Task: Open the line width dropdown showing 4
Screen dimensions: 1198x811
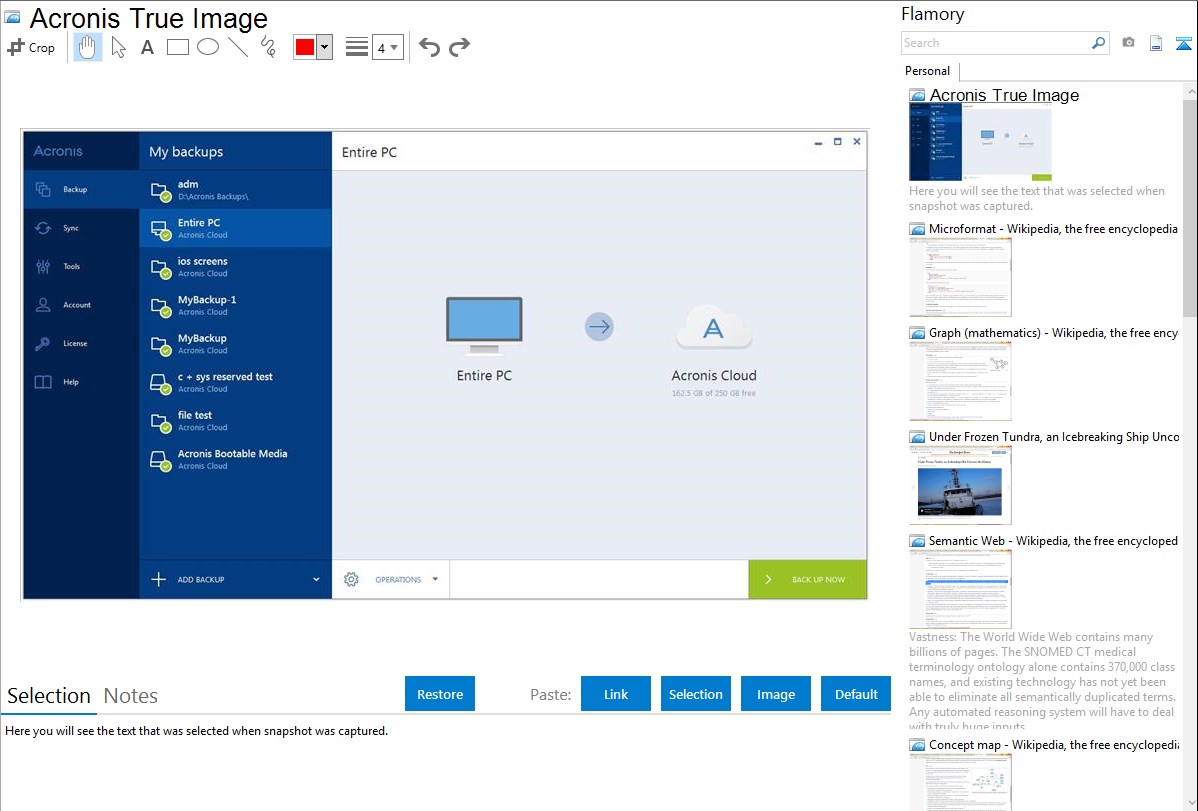Action: point(388,47)
